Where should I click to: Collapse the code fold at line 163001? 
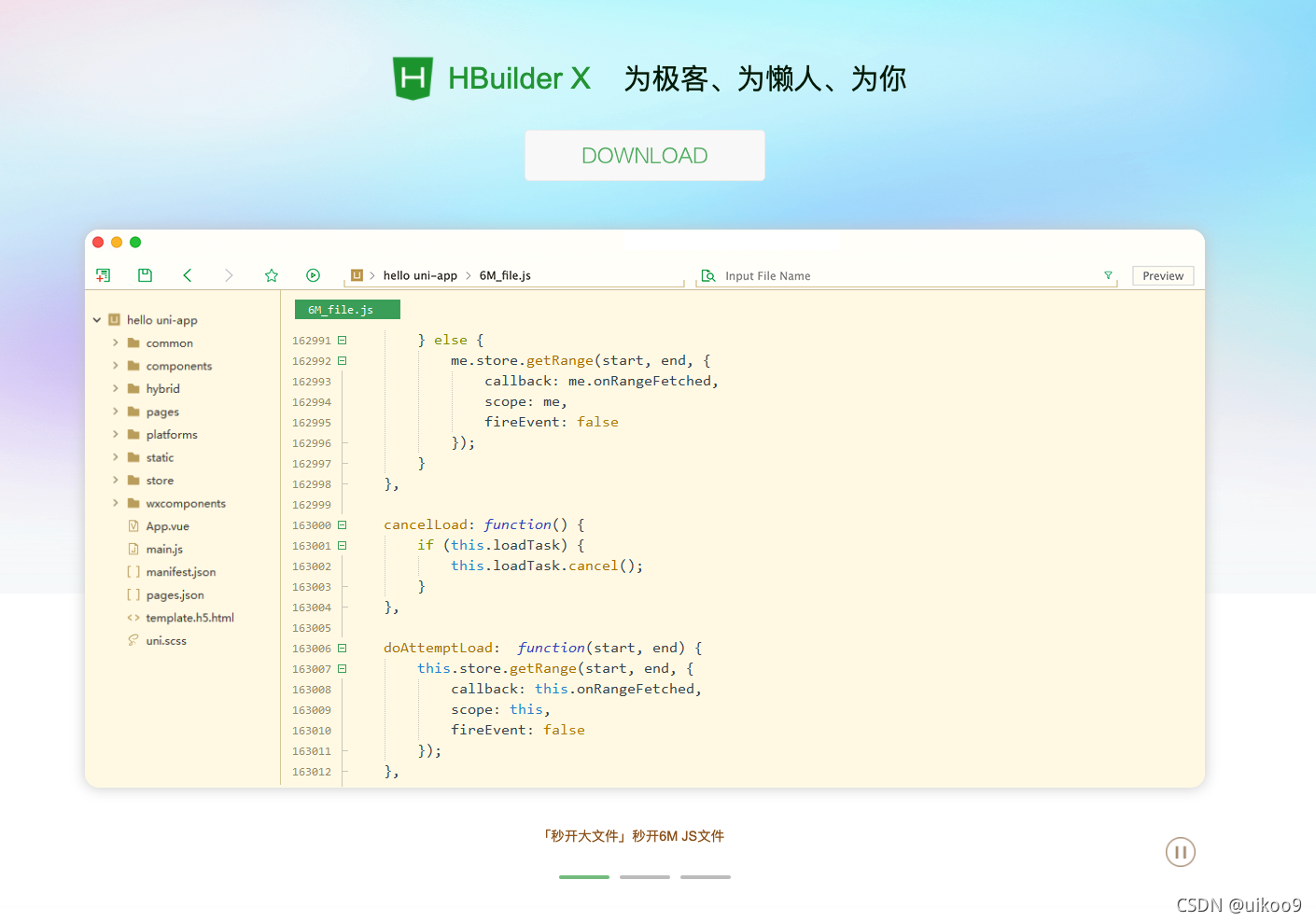(343, 546)
